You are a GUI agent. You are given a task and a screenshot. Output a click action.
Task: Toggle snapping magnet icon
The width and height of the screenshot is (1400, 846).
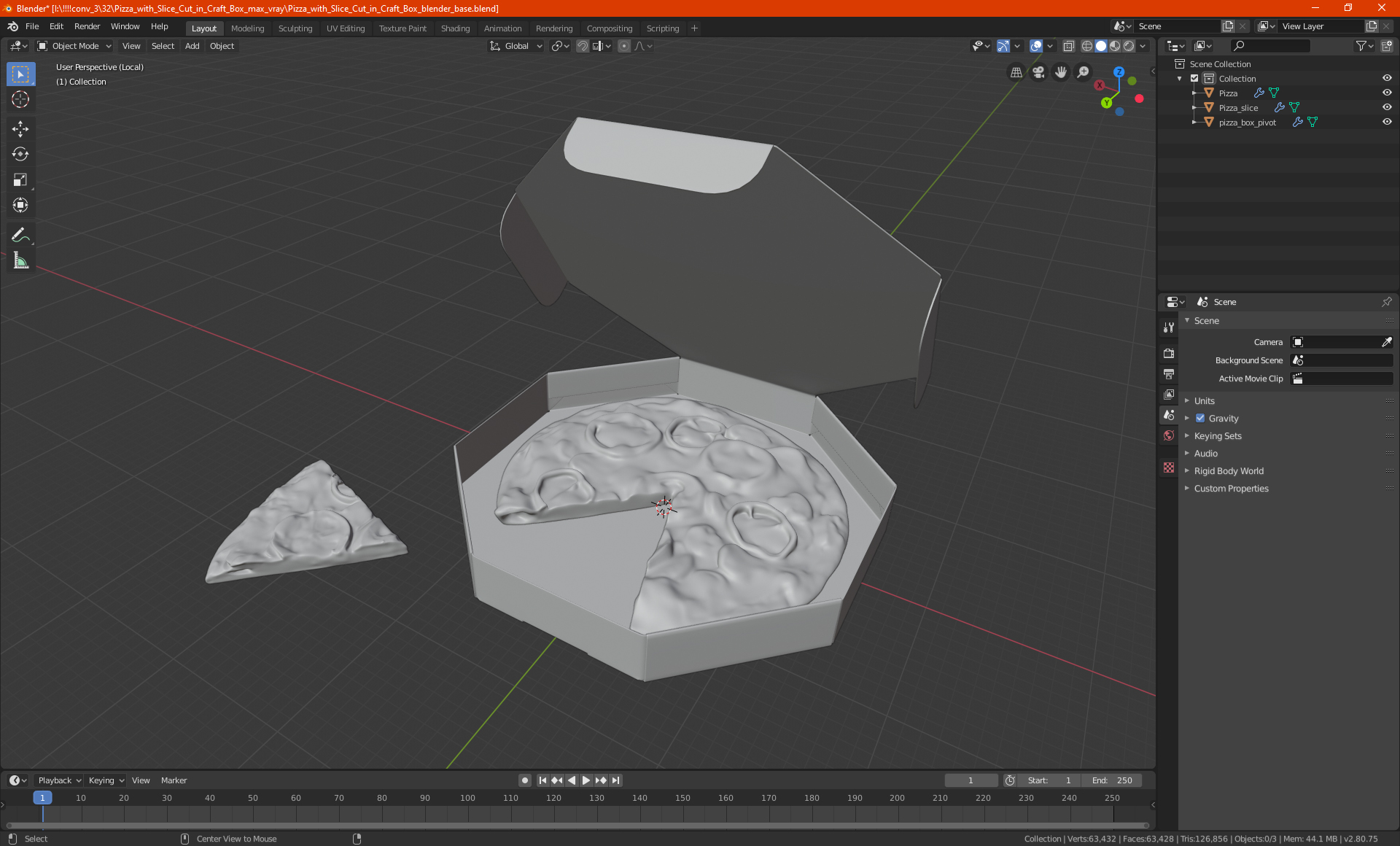[583, 46]
